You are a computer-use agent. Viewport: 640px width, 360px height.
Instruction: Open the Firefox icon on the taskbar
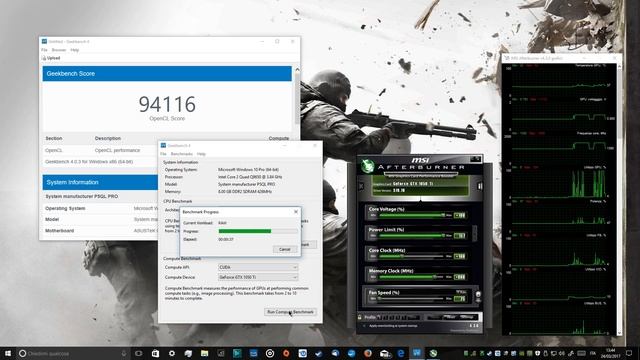(x=368, y=353)
